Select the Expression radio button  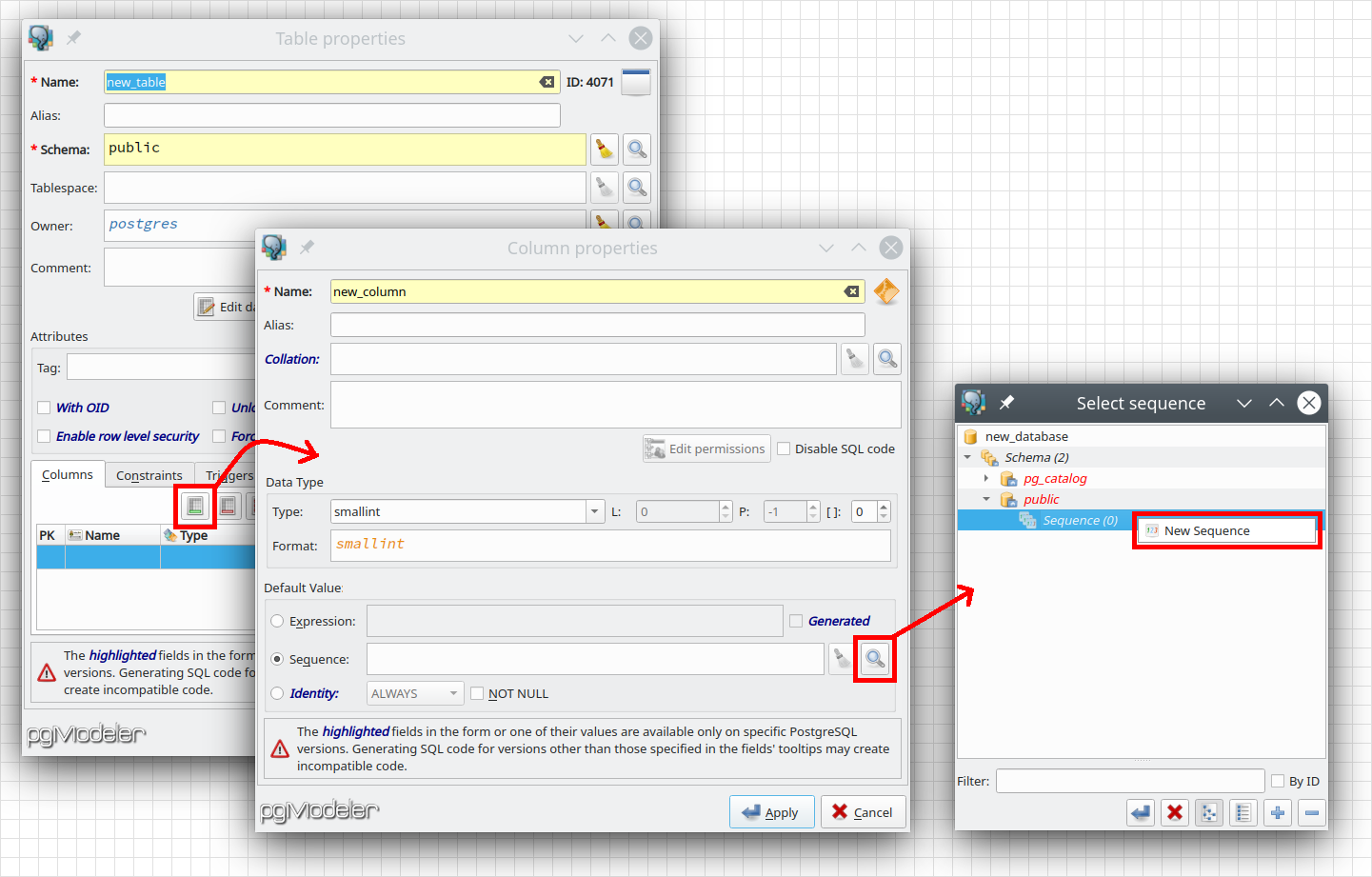point(277,621)
